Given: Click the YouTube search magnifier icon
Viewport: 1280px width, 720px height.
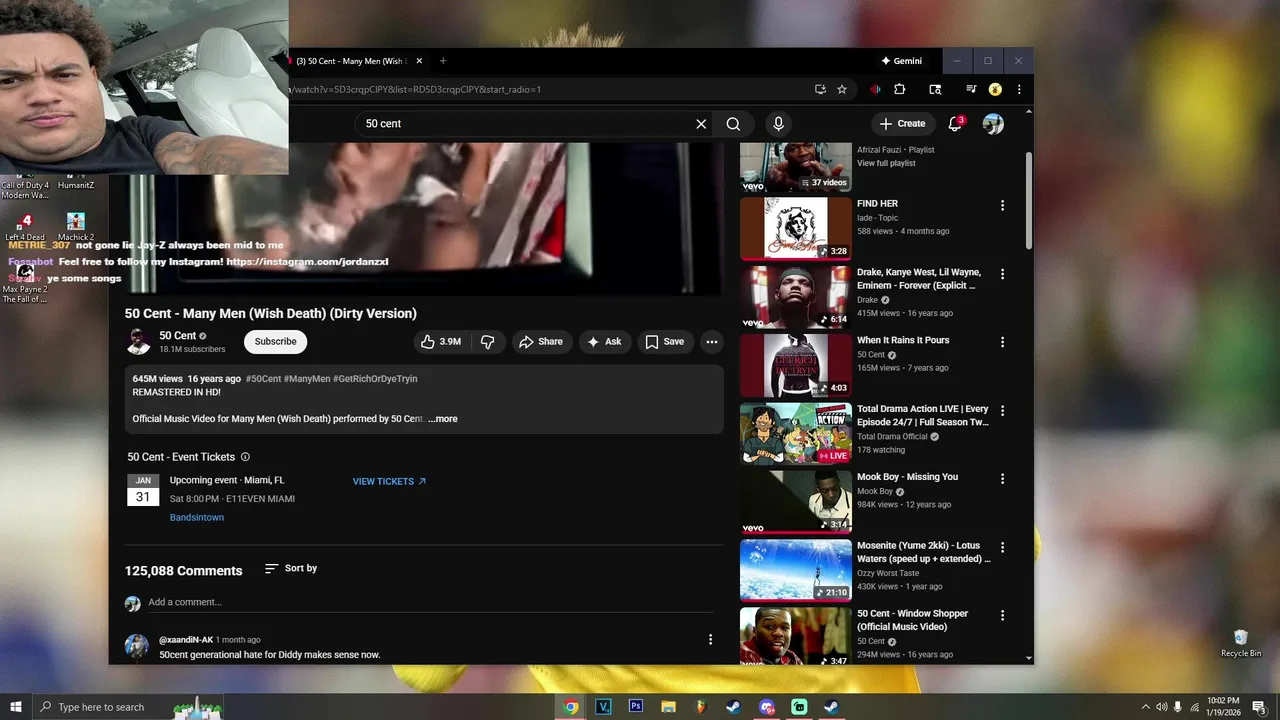Looking at the screenshot, I should (x=733, y=124).
